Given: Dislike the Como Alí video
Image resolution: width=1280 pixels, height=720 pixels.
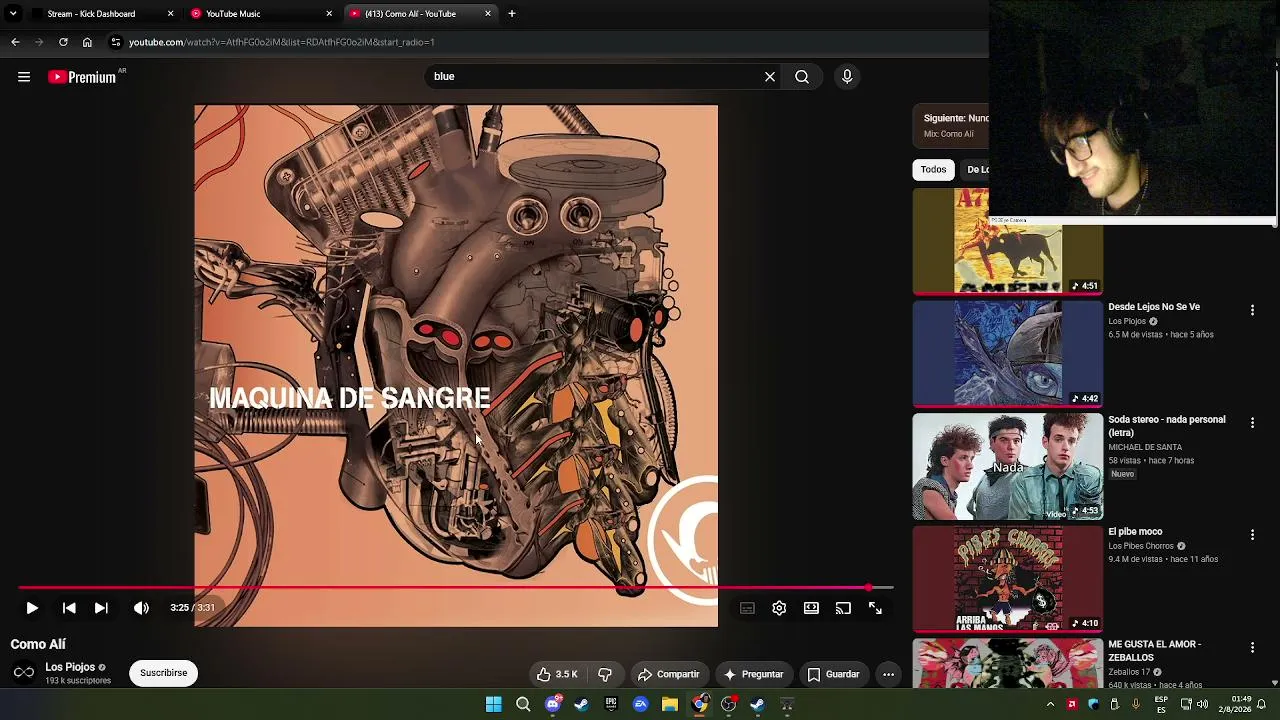Looking at the screenshot, I should [605, 675].
